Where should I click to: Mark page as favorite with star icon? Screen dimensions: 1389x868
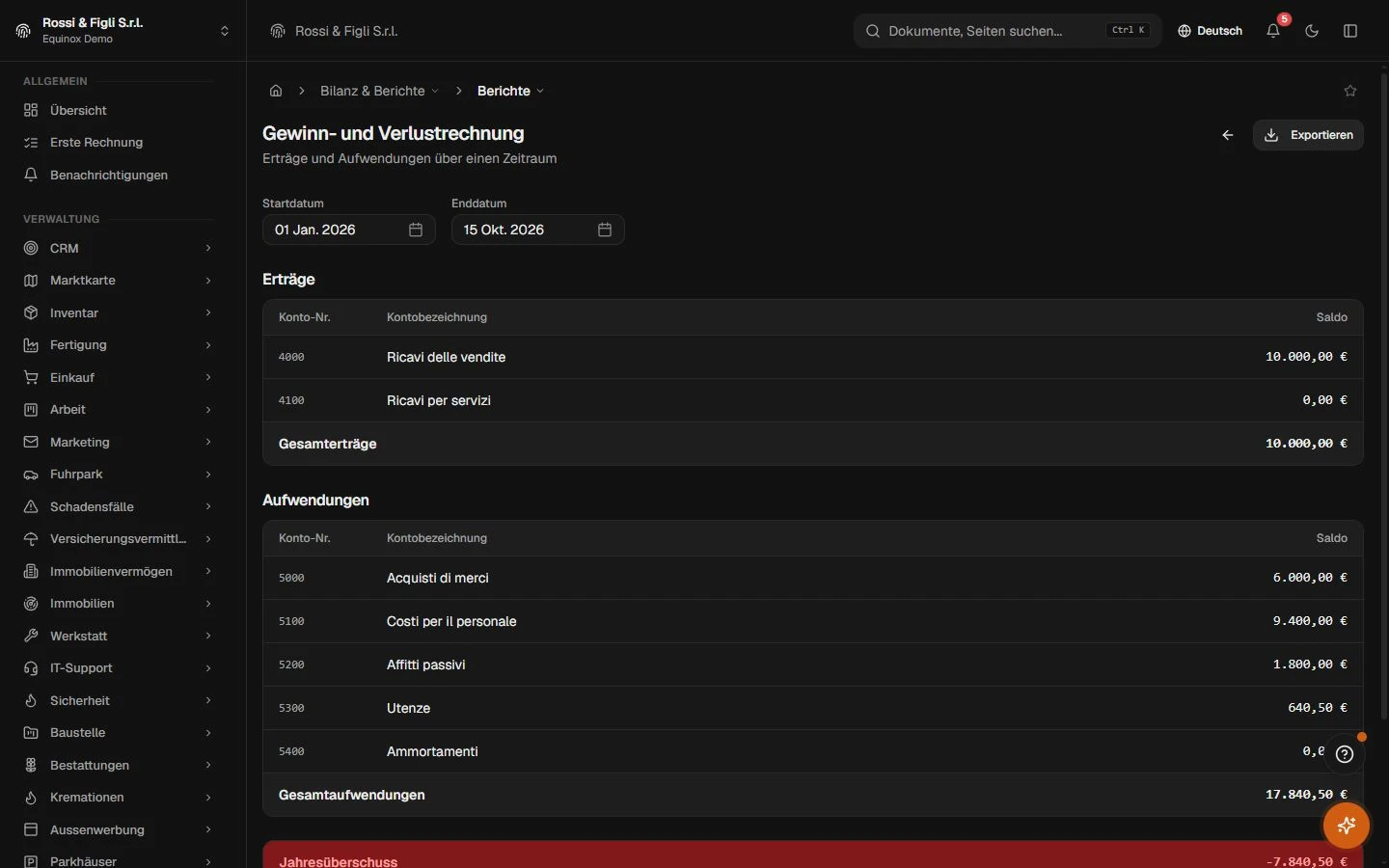(x=1350, y=91)
